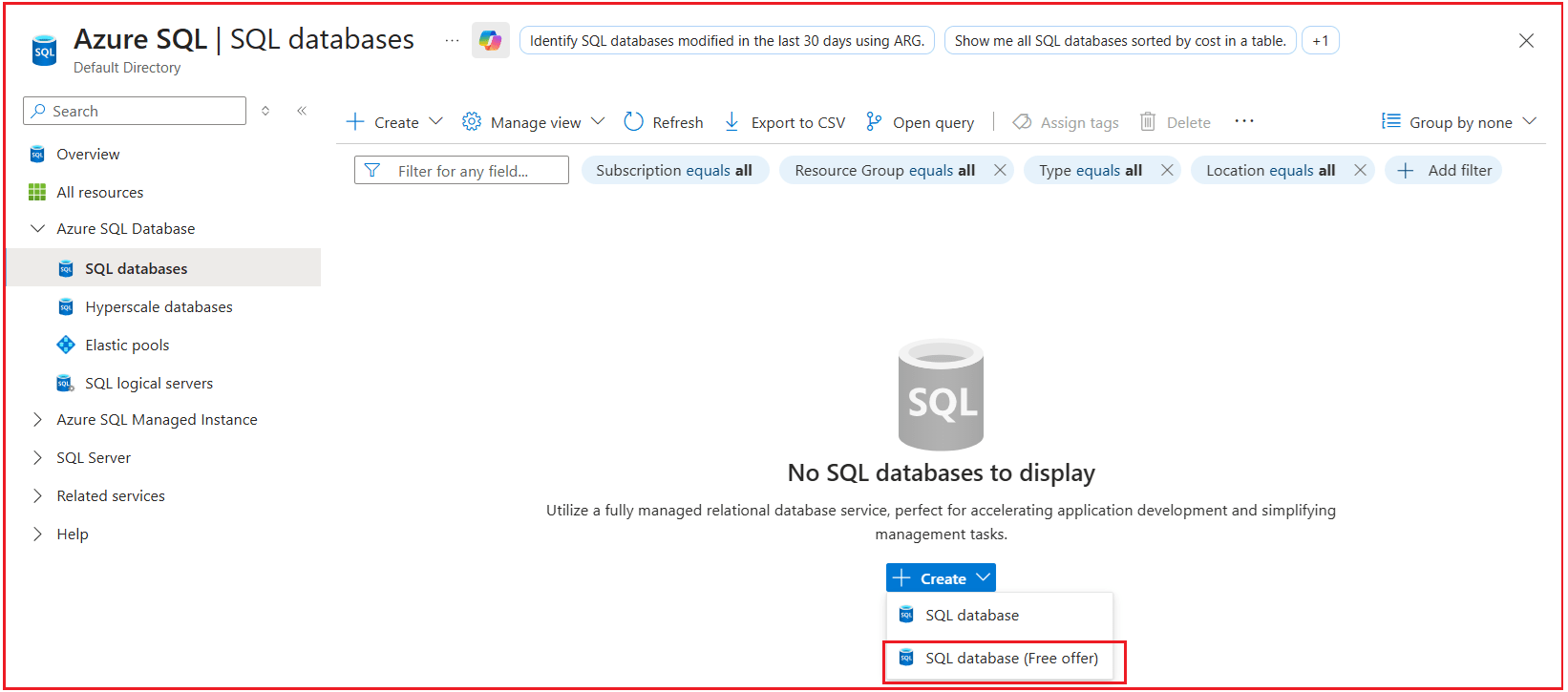
Task: Remove the Resource Group filter with X
Action: pyautogui.click(x=1000, y=170)
